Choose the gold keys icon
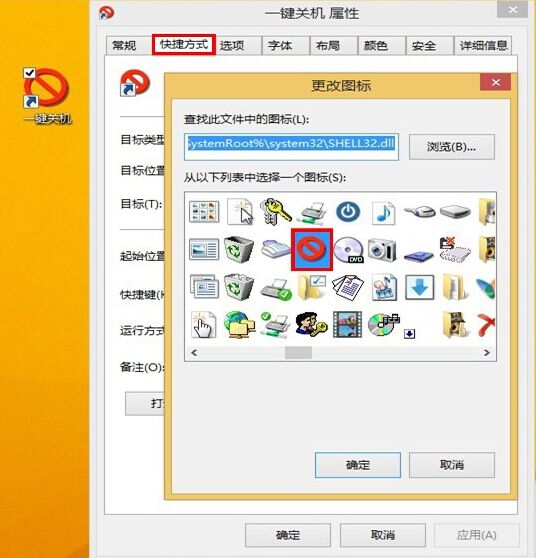This screenshot has height=558, width=536. tap(275, 212)
